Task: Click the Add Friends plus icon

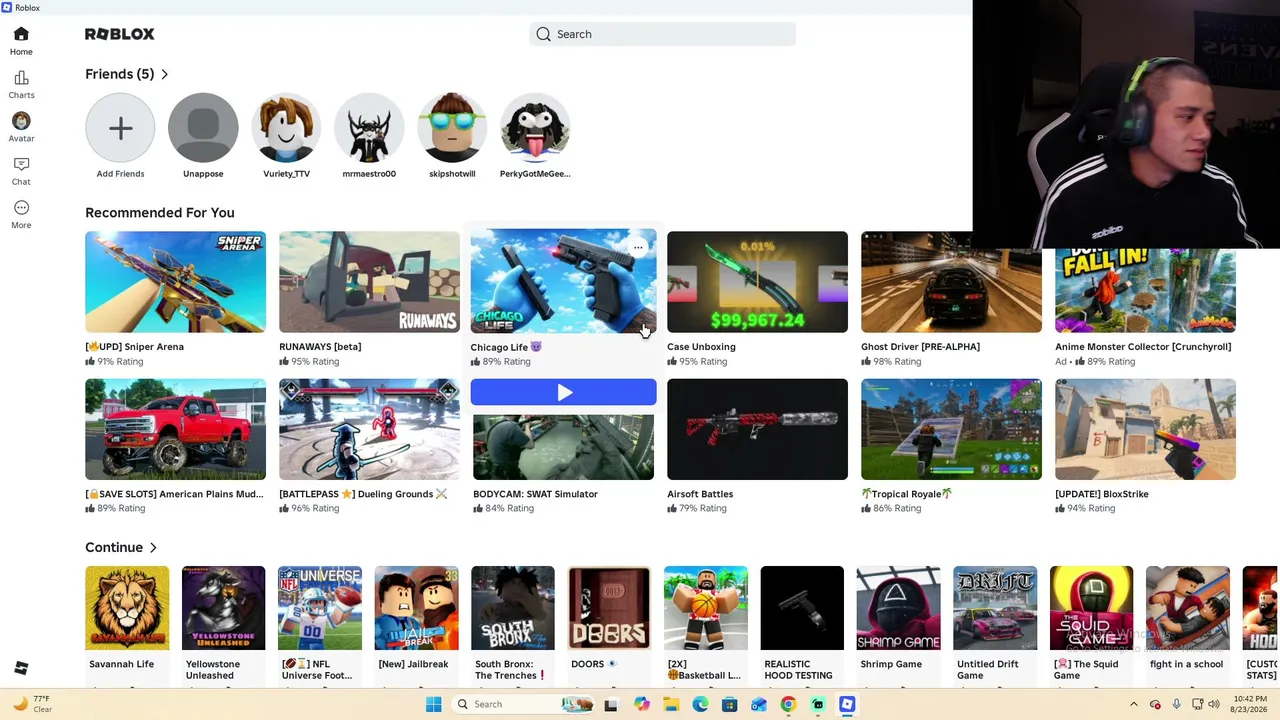Action: tap(120, 128)
